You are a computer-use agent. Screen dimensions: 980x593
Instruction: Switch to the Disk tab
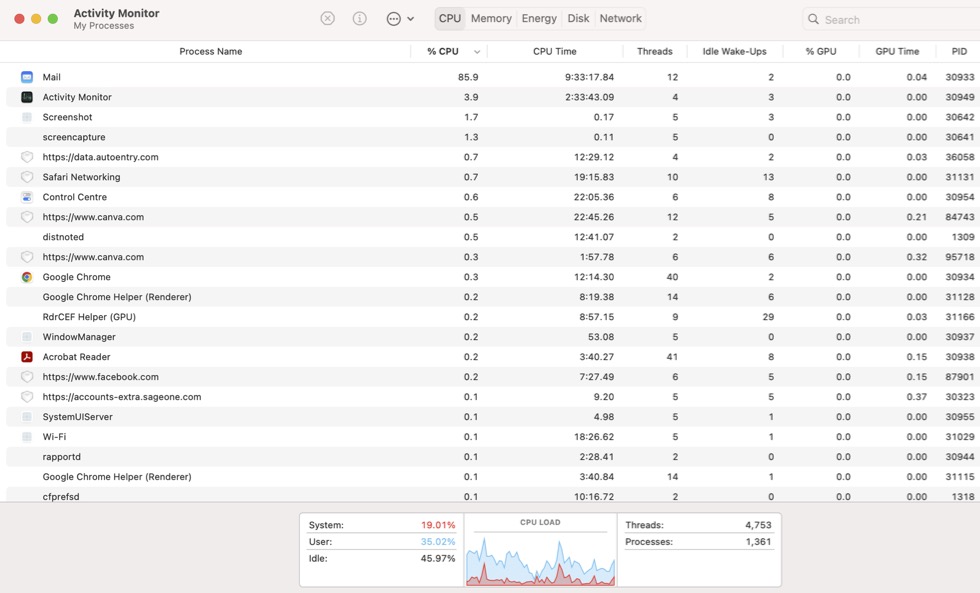(578, 19)
